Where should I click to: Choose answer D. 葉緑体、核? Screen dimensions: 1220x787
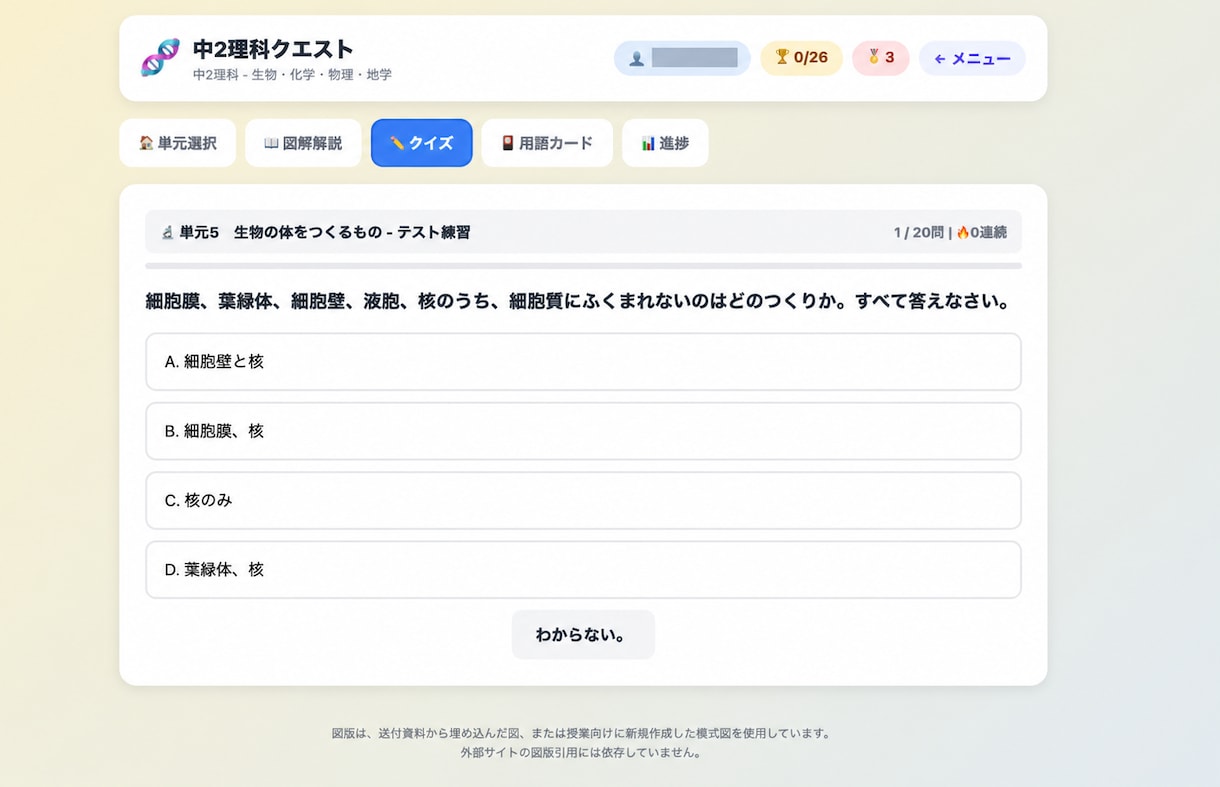tap(583, 570)
